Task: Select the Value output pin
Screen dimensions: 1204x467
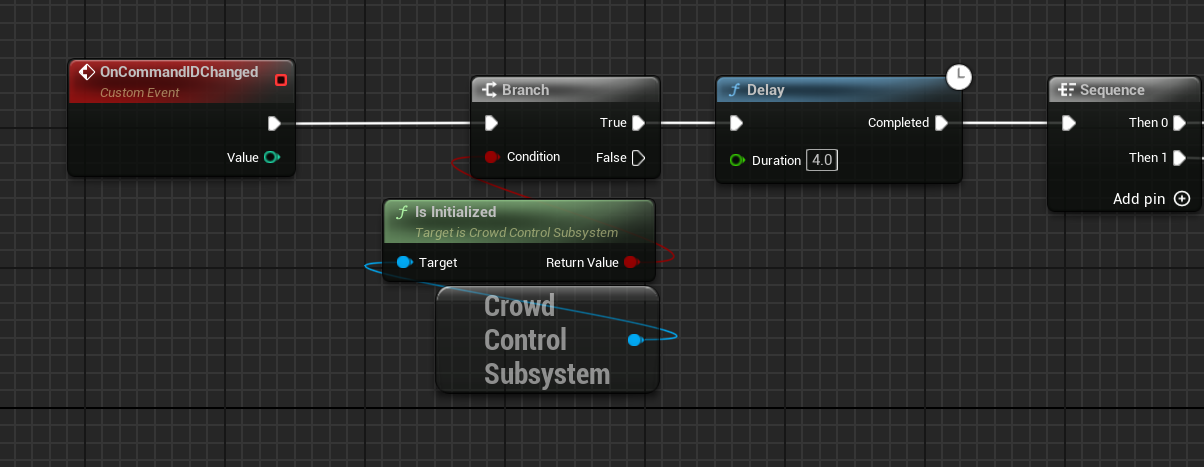Action: pyautogui.click(x=270, y=157)
